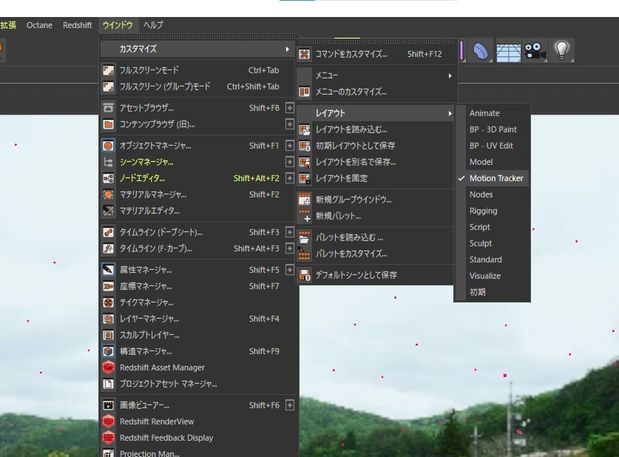This screenshot has width=619, height=457.
Task: Open the Redshift menu
Action: (77, 25)
